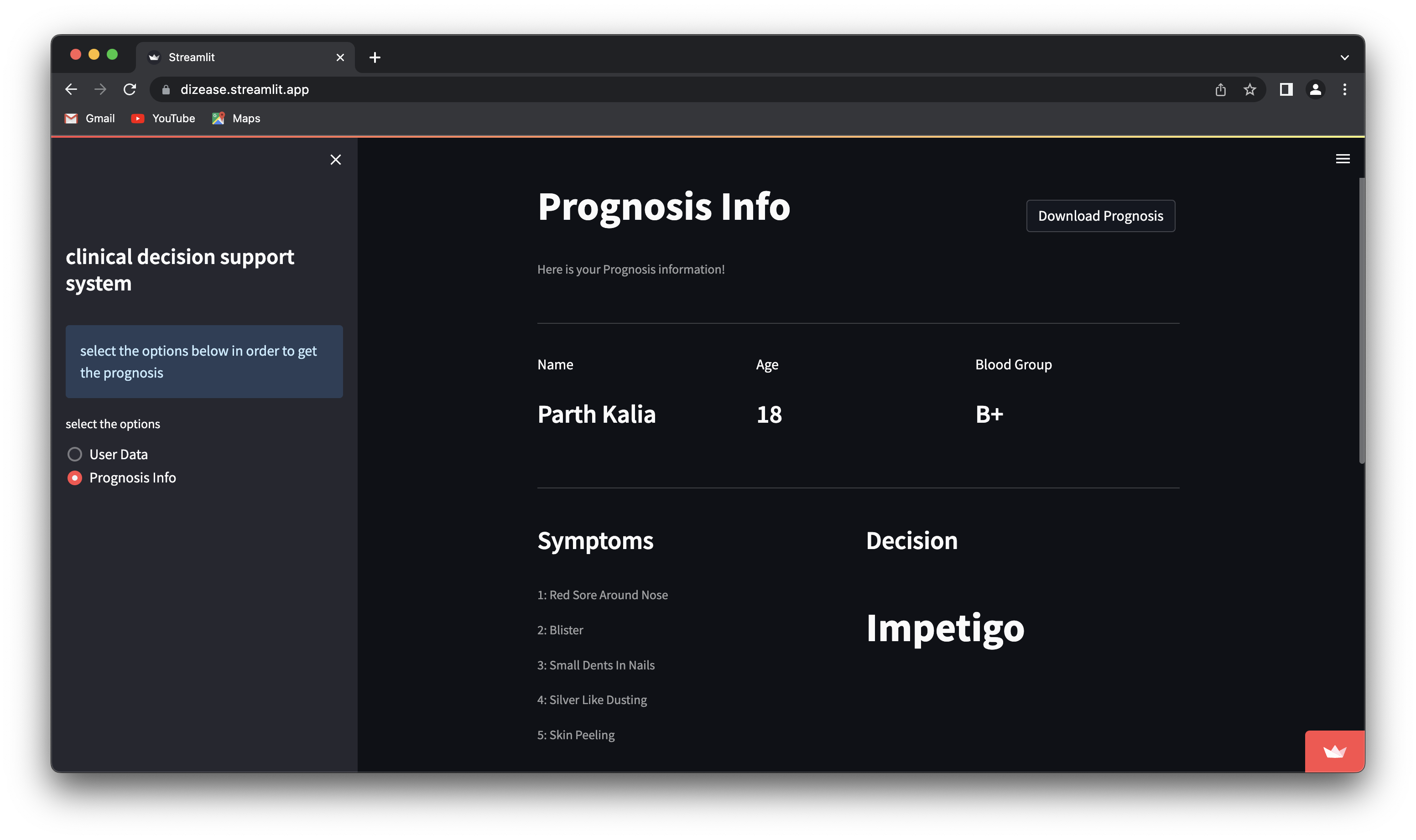Click the padlock security indicator
This screenshot has height=840, width=1416.
pos(166,89)
